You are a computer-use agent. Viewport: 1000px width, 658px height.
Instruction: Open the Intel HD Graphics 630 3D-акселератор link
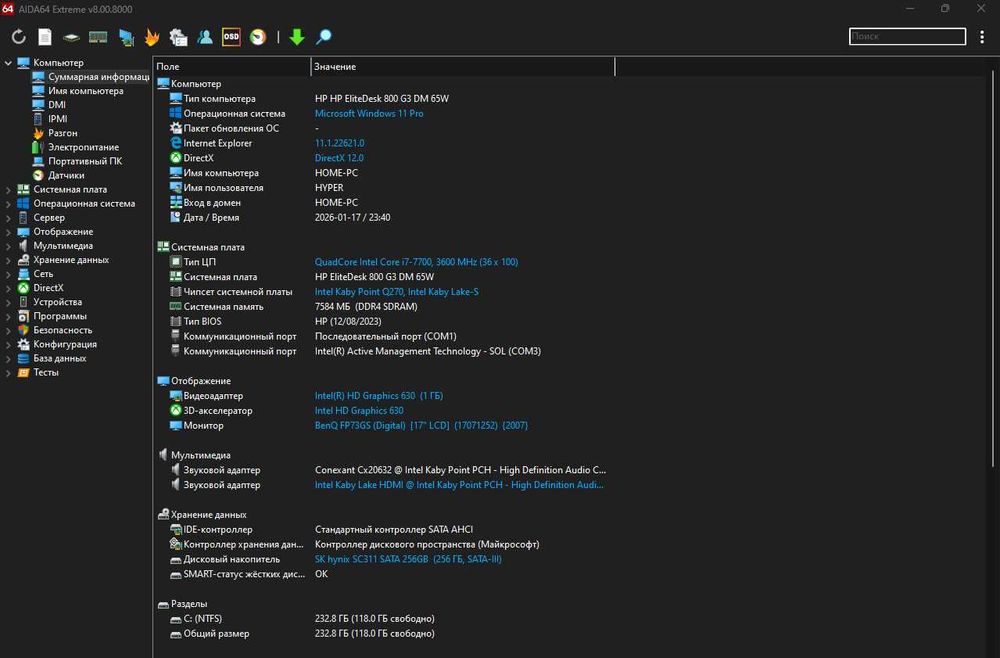pos(359,411)
